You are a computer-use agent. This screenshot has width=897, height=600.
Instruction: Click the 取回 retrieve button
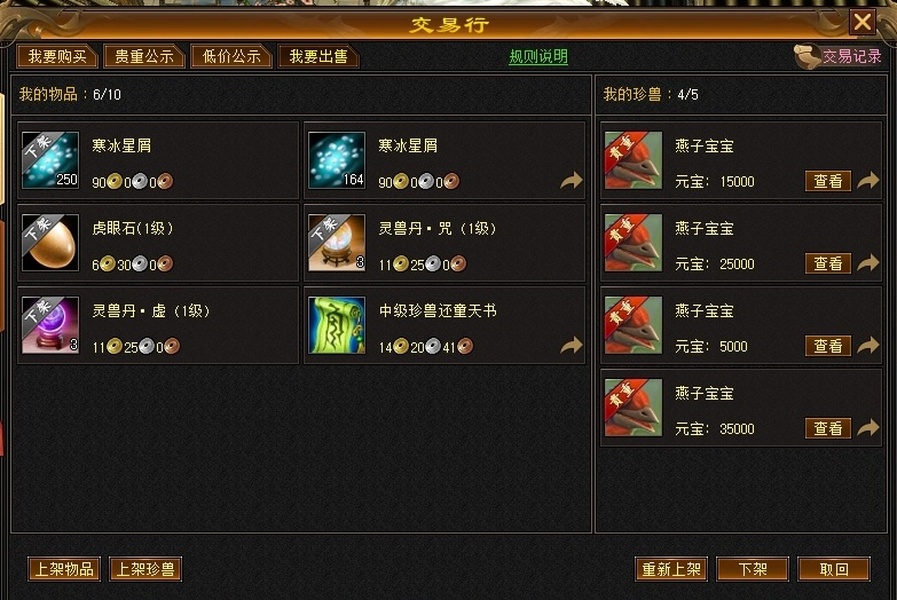click(x=834, y=569)
